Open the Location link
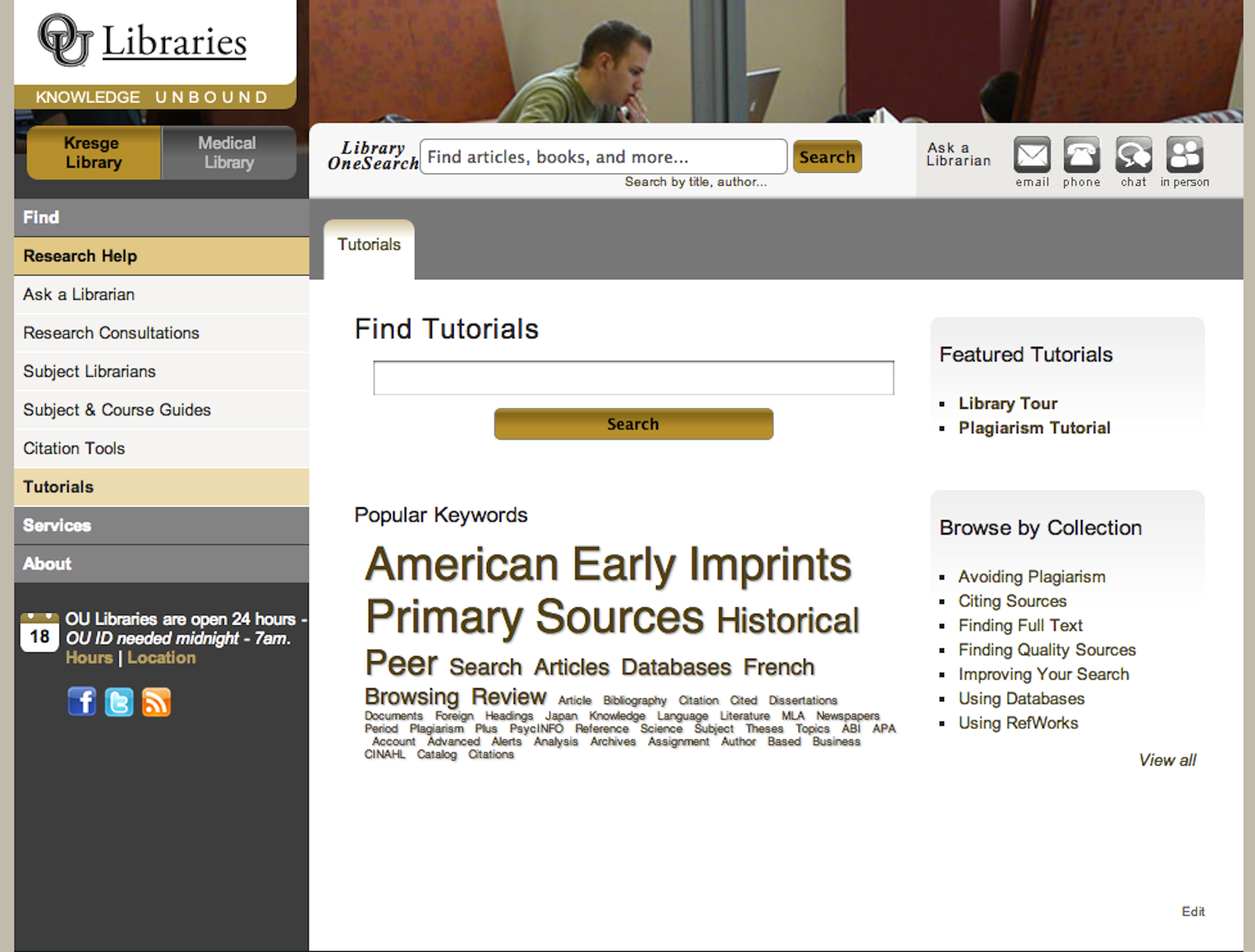This screenshot has width=1255, height=952. point(161,658)
